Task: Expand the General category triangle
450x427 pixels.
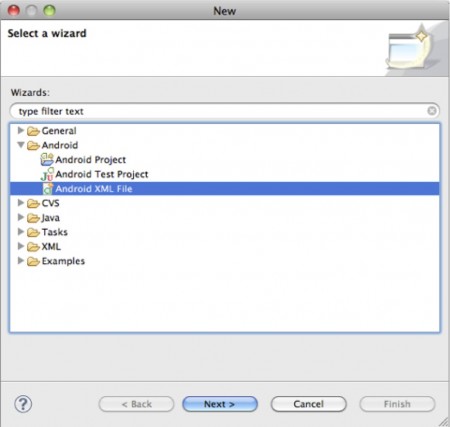Action: point(21,130)
